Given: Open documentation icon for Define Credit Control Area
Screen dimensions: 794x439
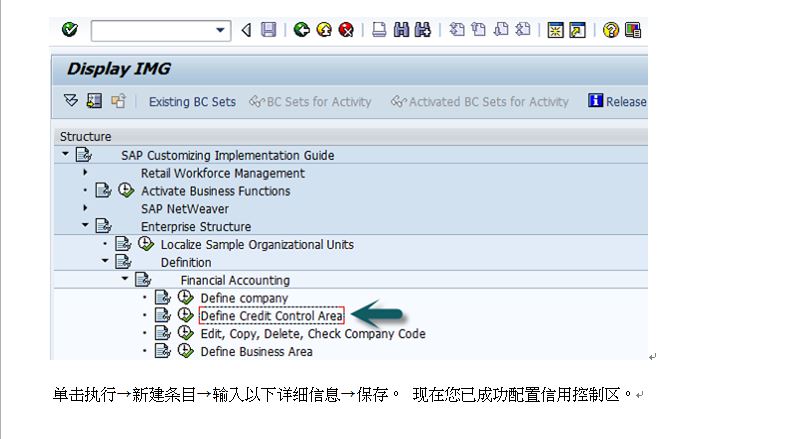Looking at the screenshot, I should (163, 315).
